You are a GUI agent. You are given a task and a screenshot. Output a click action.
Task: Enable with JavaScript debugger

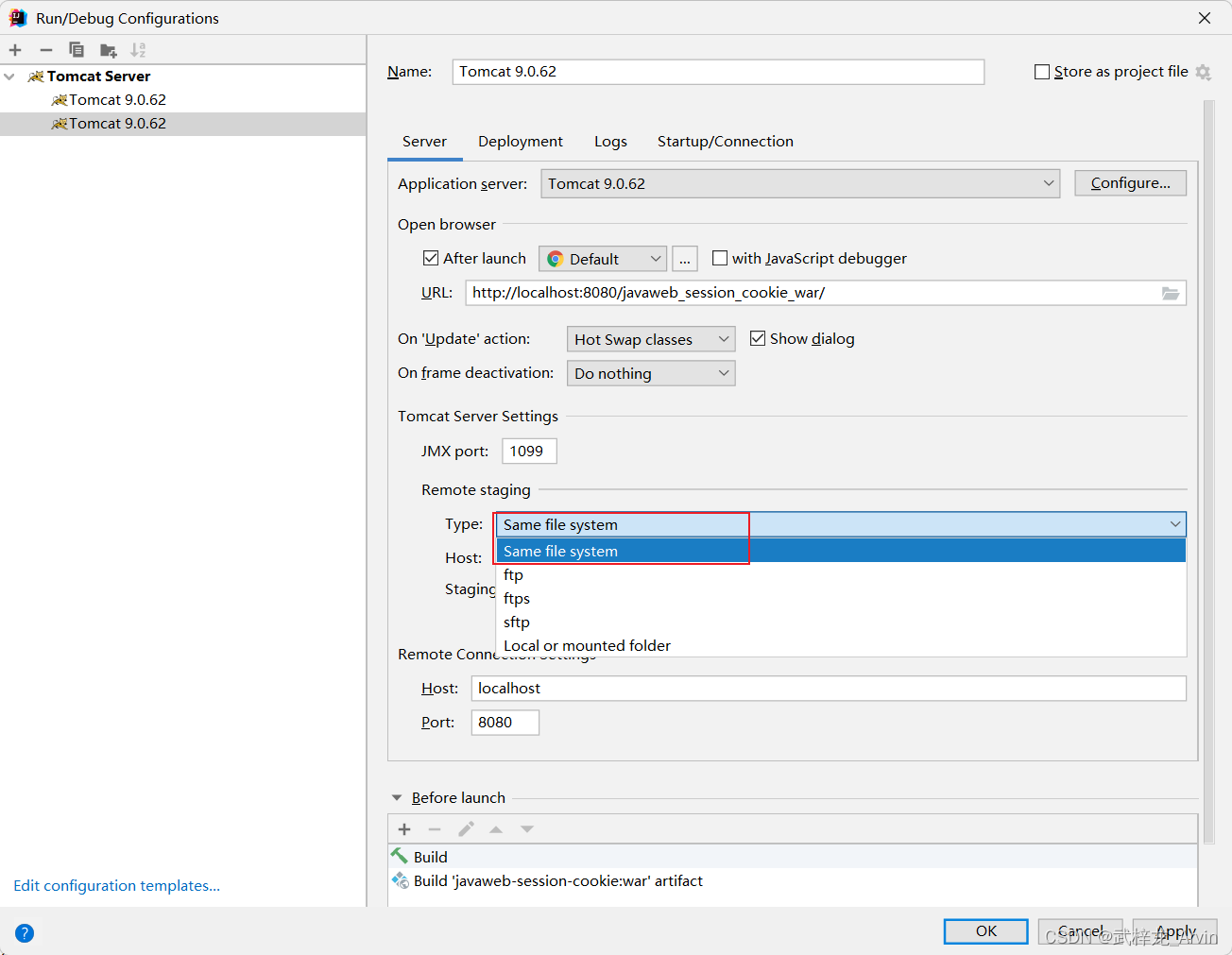720,258
